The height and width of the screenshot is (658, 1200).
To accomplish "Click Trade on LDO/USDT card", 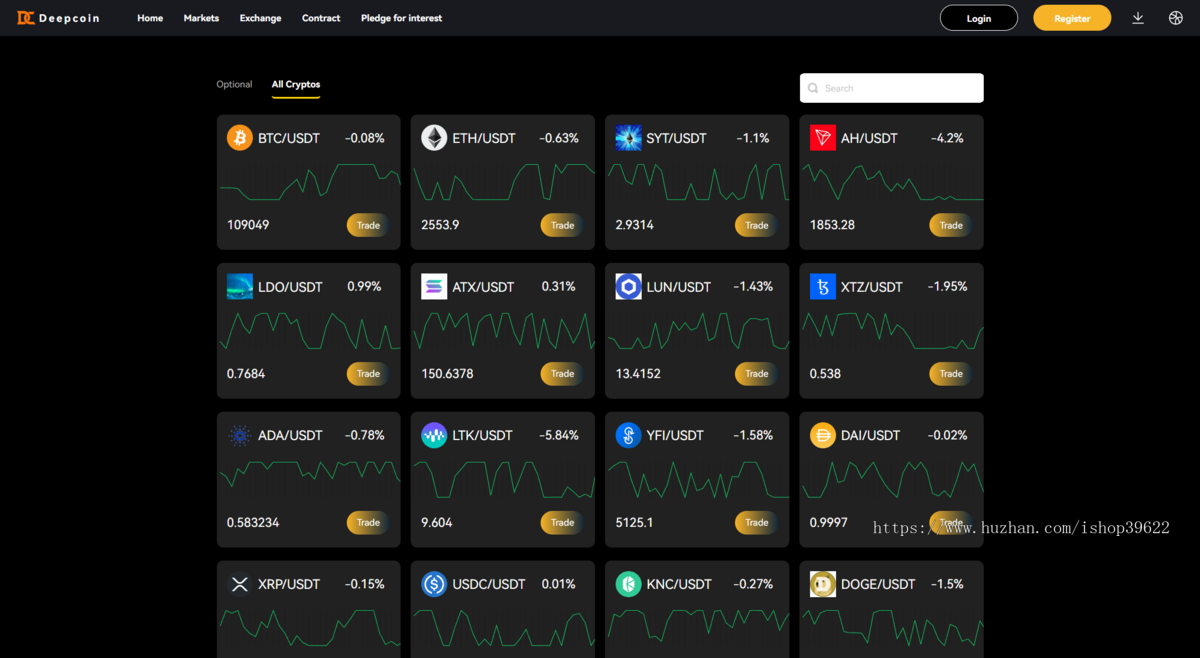I will tap(368, 374).
